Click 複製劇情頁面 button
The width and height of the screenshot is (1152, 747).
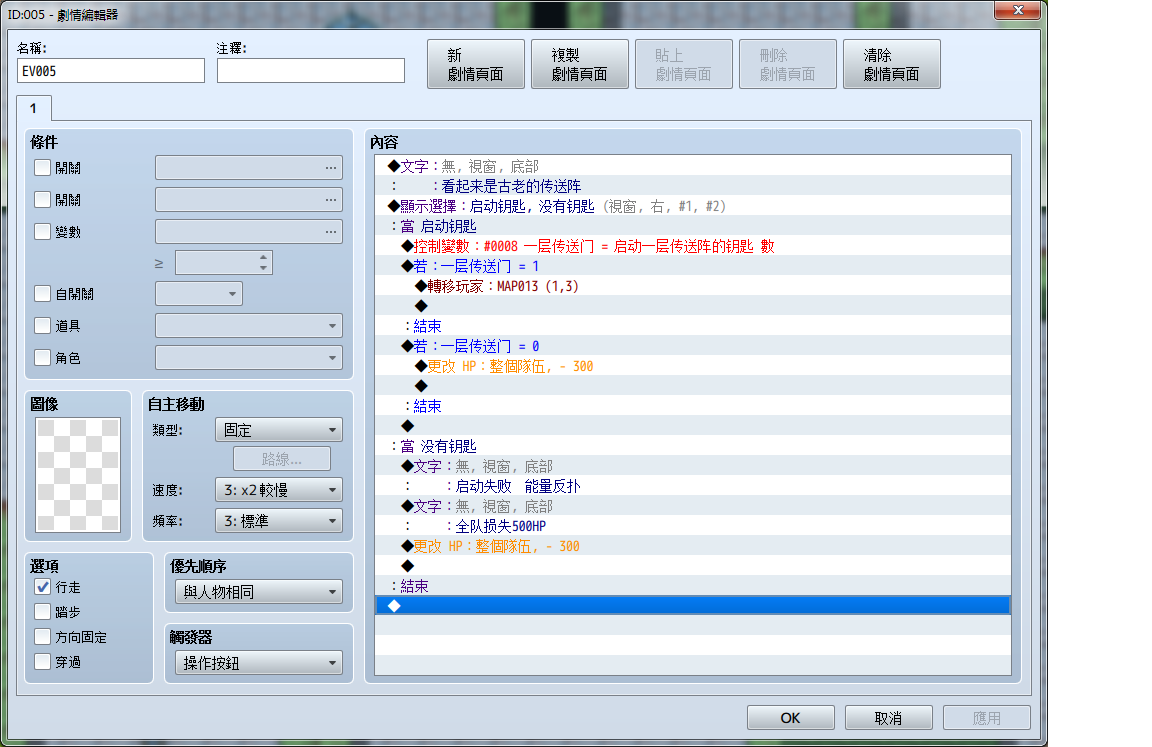point(580,64)
